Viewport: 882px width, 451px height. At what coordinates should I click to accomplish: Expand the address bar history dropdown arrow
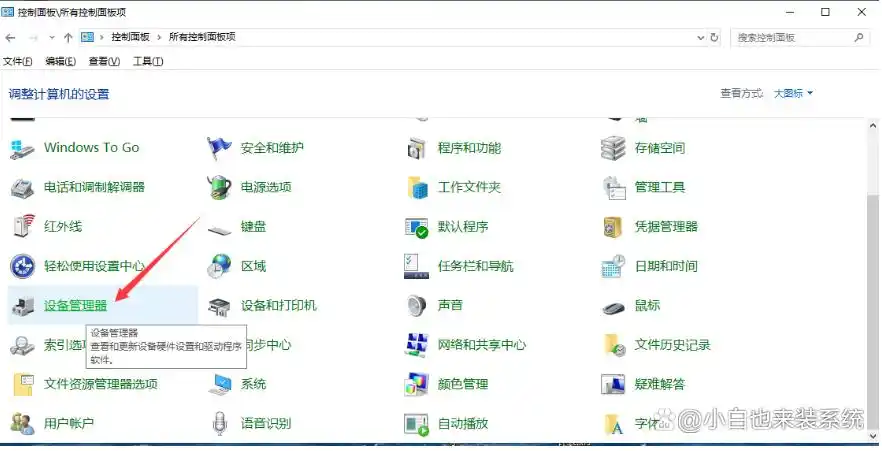point(700,37)
